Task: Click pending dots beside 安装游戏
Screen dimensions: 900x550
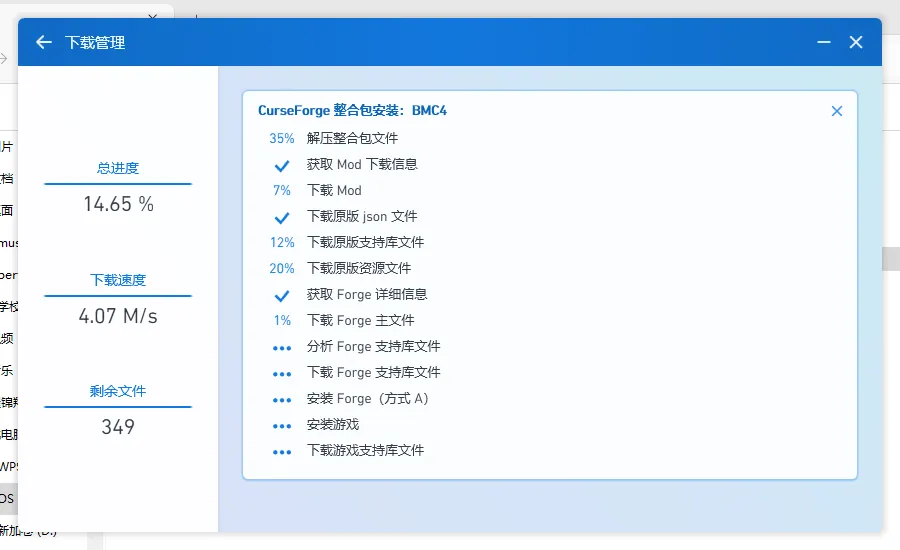Action: click(282, 426)
